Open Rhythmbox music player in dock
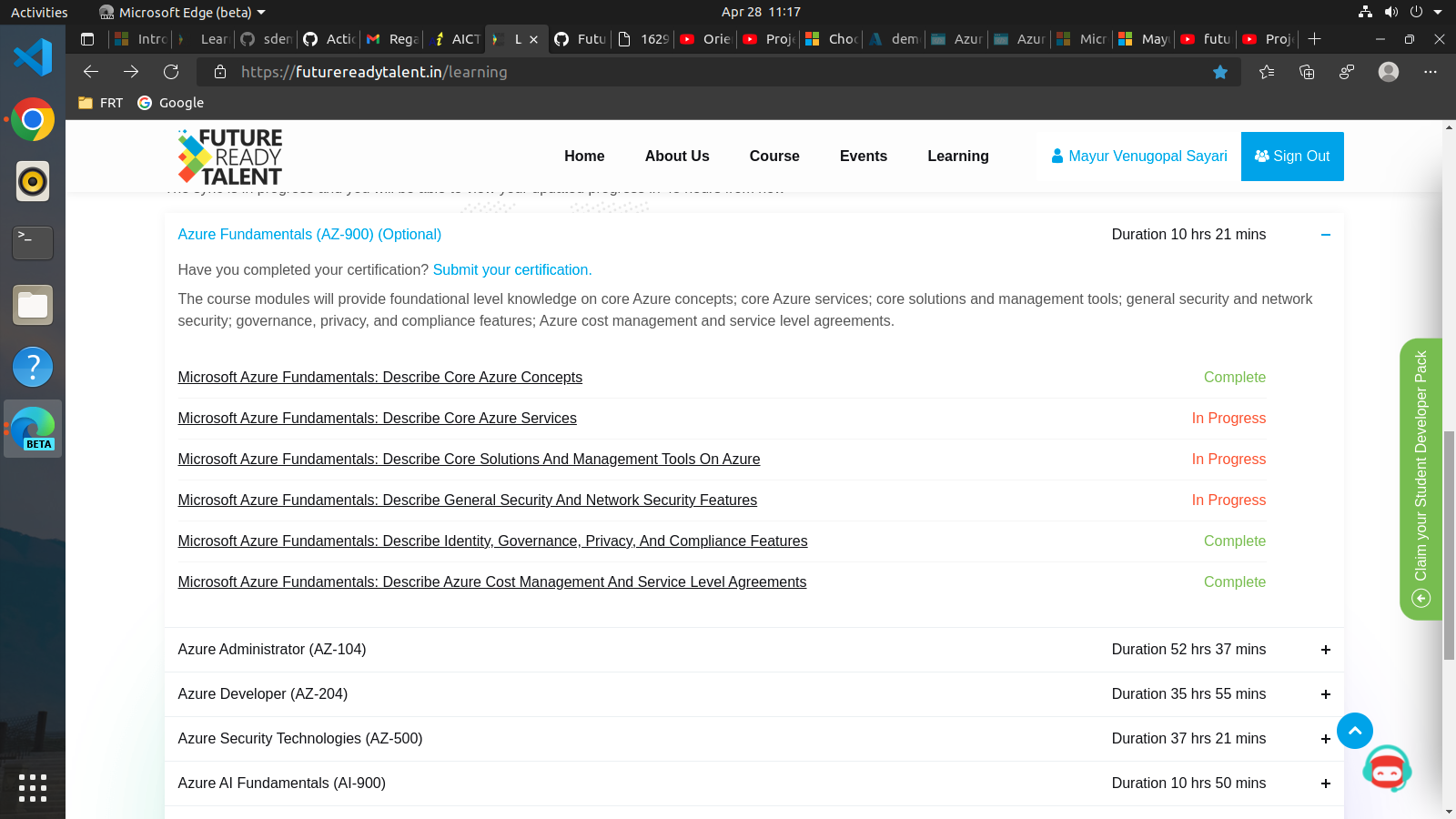This screenshot has height=819, width=1456. click(33, 181)
